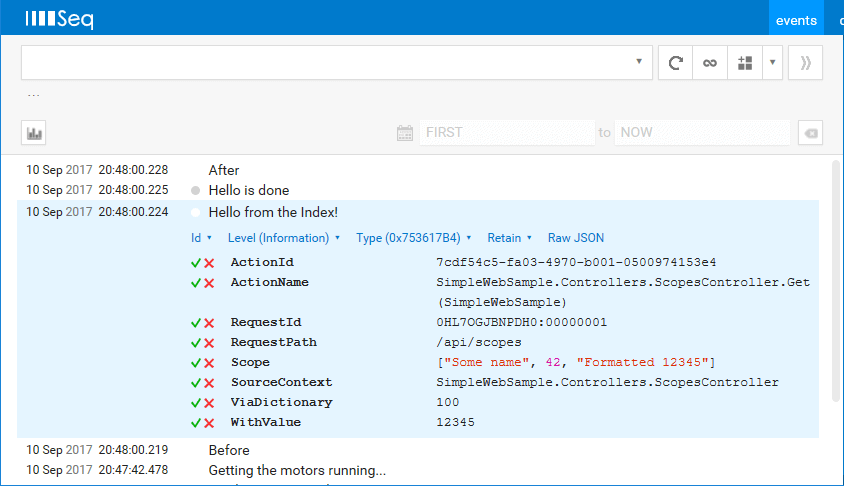844x486 pixels.
Task: Open the Level (Information) dropdown
Action: tap(284, 238)
